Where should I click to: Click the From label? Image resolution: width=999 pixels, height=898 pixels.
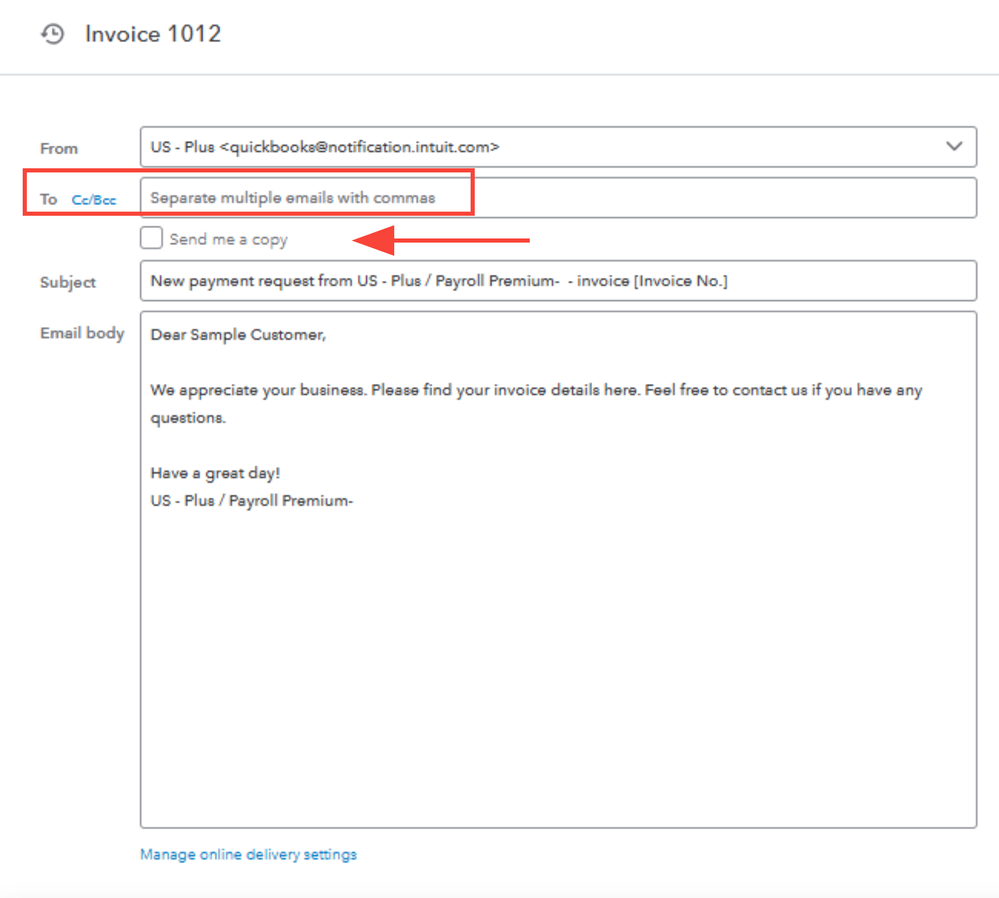pos(59,148)
